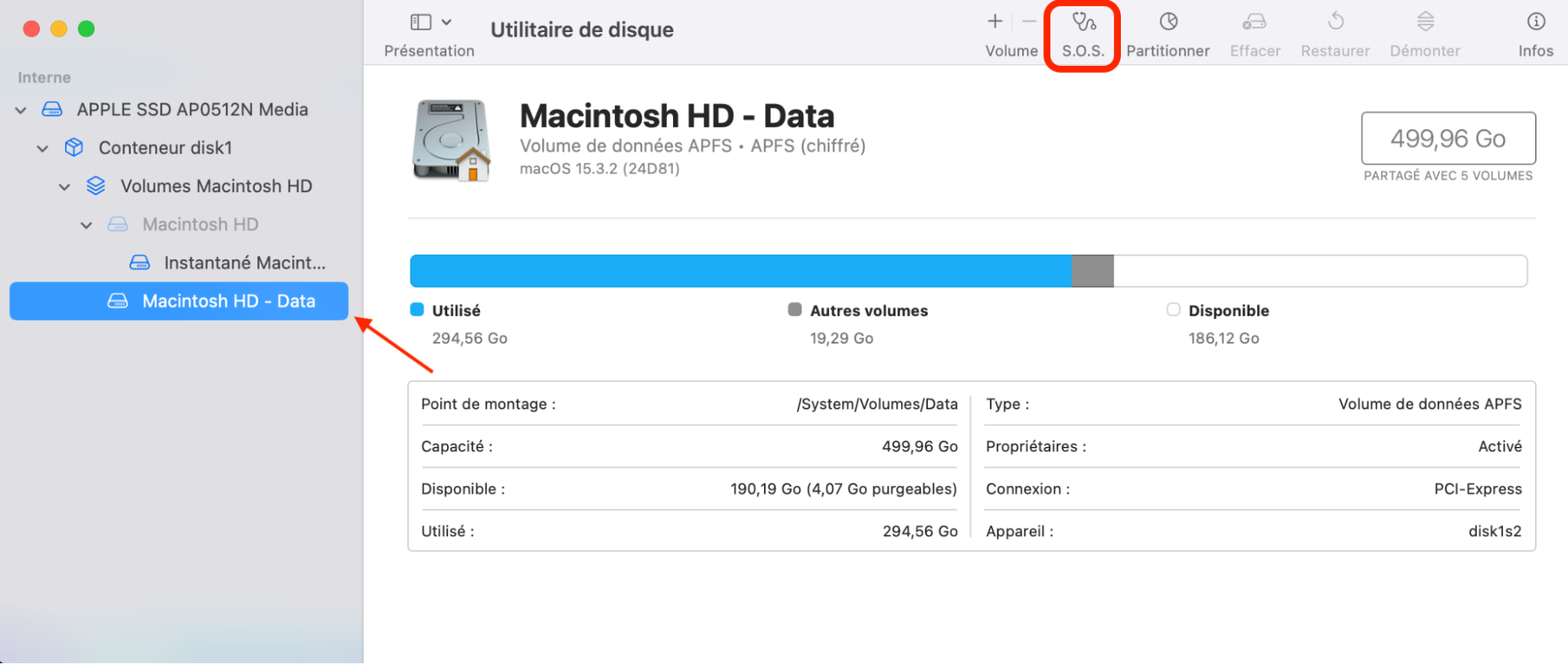Remove volume with the minus icon

1029,21
